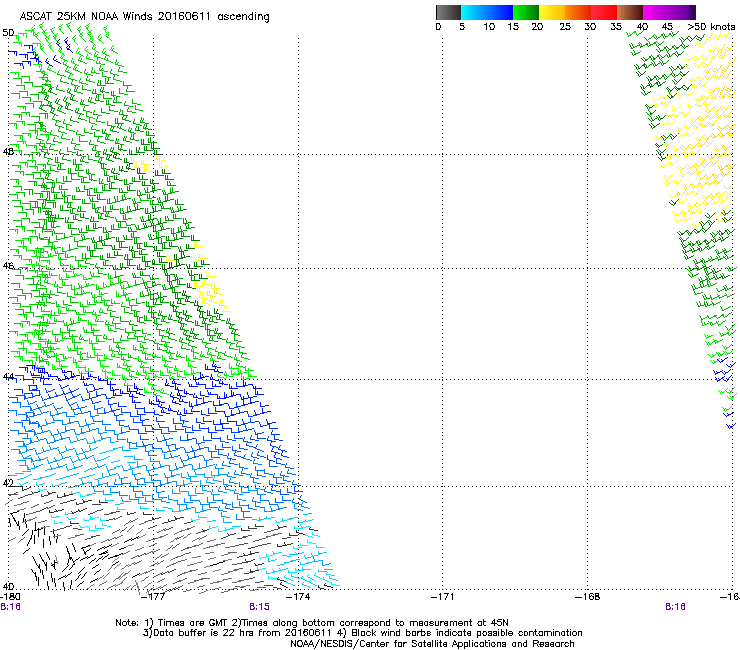Select the '10' label under the color scale
Viewport: 740px width, 650px height.
pyautogui.click(x=489, y=27)
